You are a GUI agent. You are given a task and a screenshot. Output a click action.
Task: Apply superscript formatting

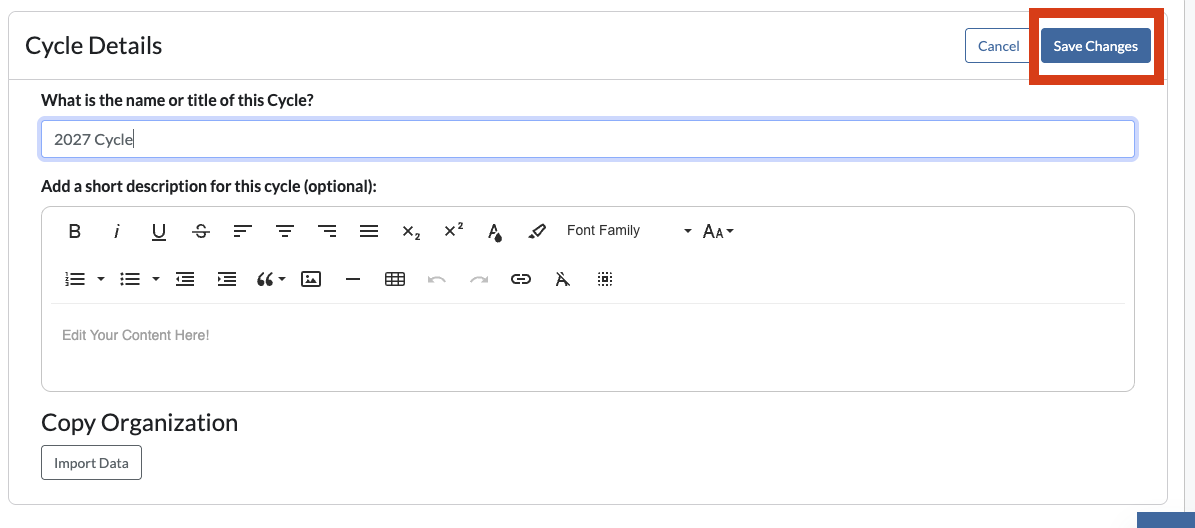tap(453, 231)
